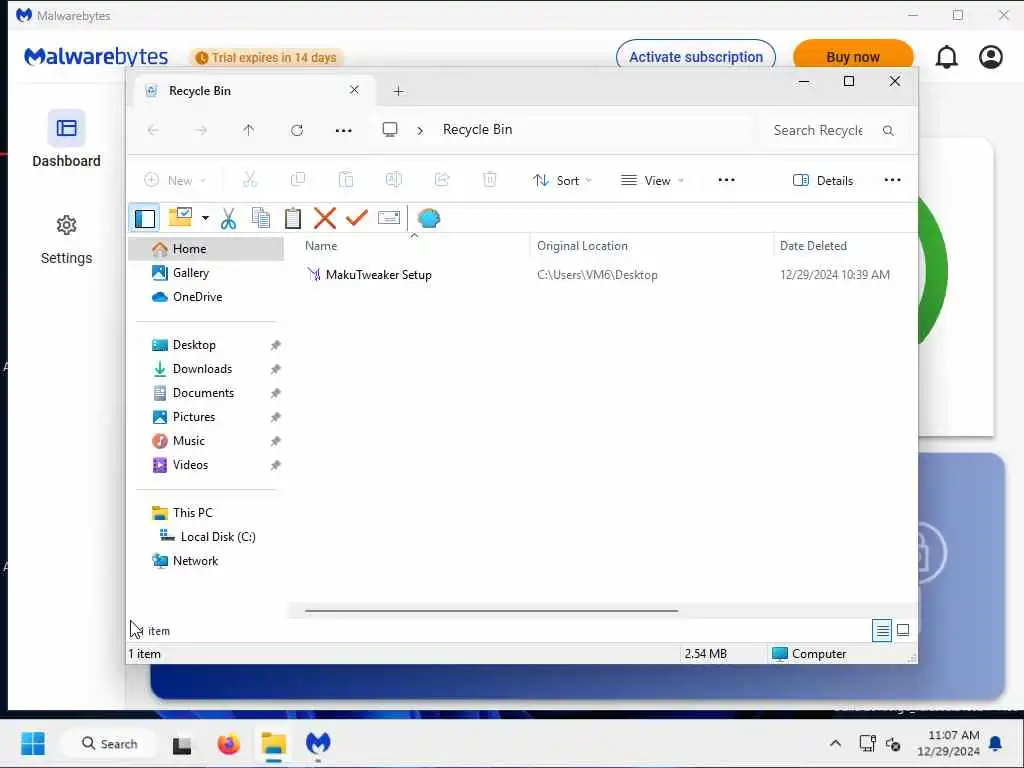Click the monitor icon in address bar
This screenshot has height=768, width=1024.
(390, 129)
